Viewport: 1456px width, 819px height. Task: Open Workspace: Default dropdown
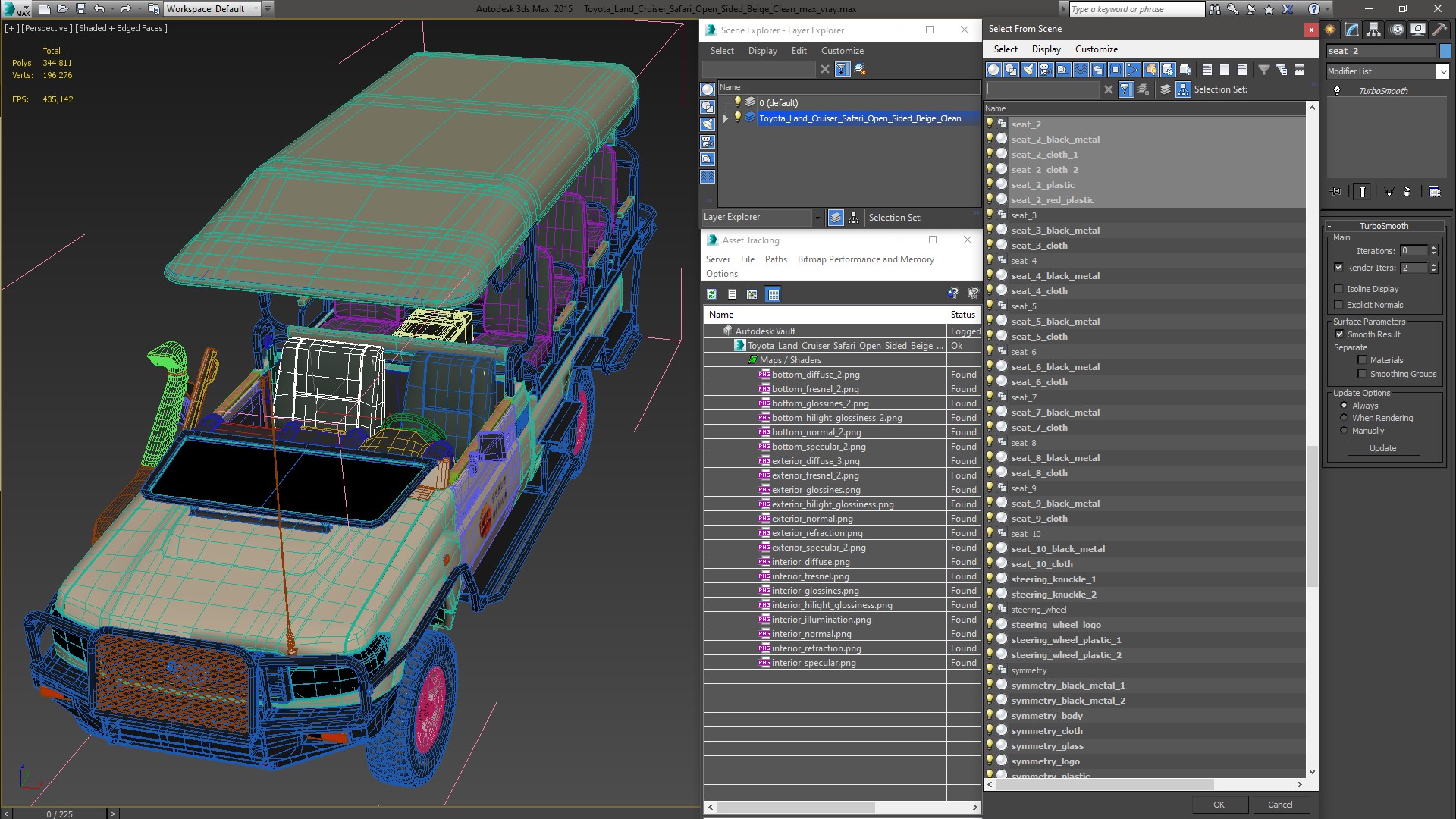pos(212,9)
